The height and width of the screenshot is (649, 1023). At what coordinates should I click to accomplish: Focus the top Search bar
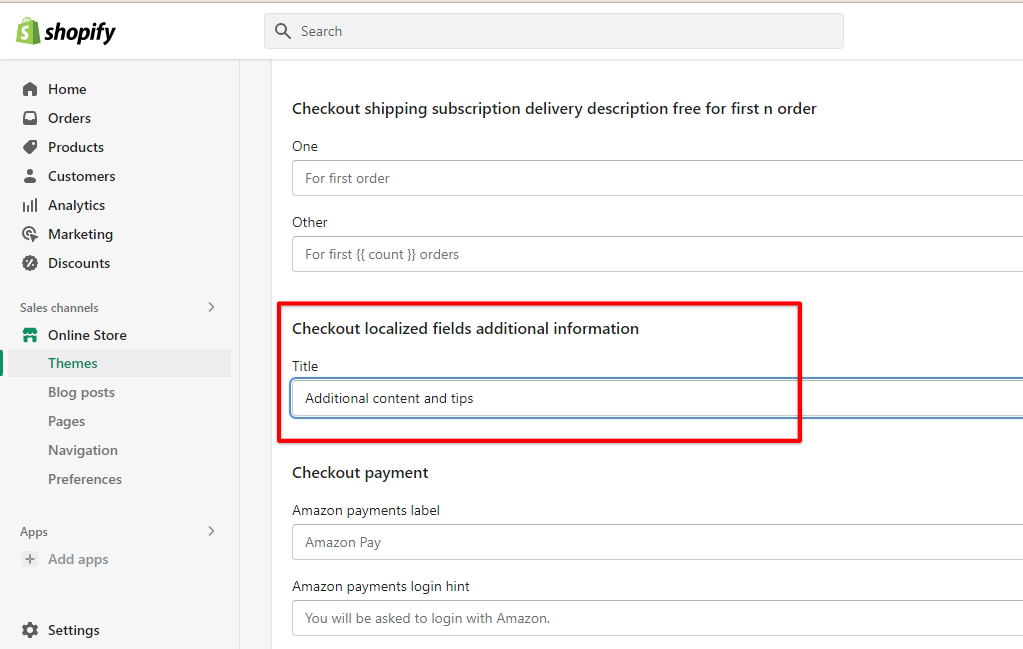pyautogui.click(x=560, y=31)
